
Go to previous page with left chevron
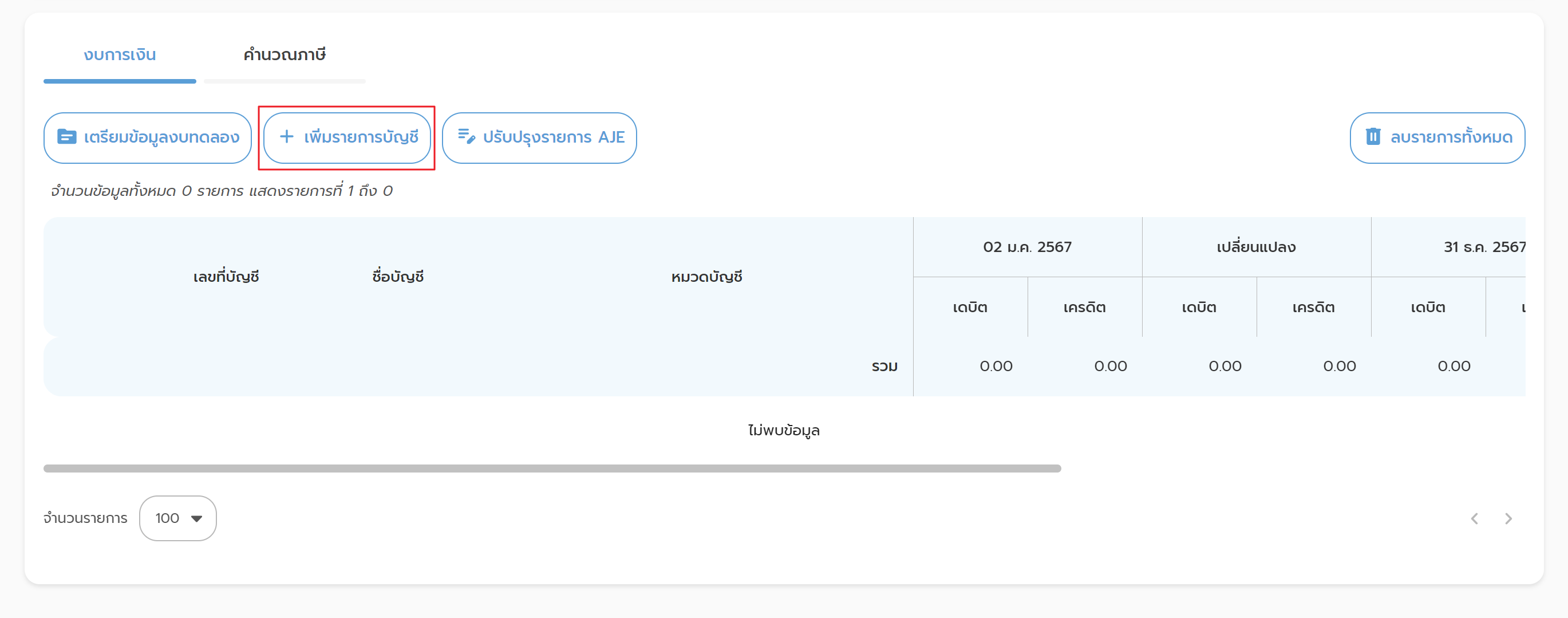click(x=1474, y=519)
